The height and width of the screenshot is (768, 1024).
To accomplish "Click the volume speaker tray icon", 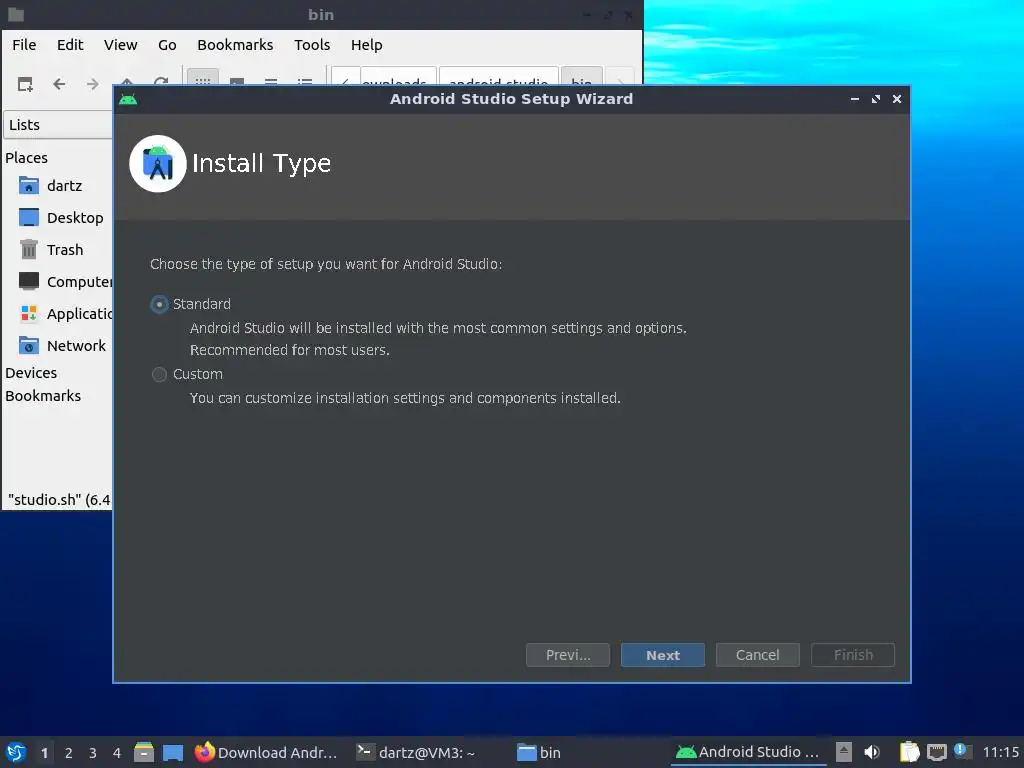I will coord(872,752).
